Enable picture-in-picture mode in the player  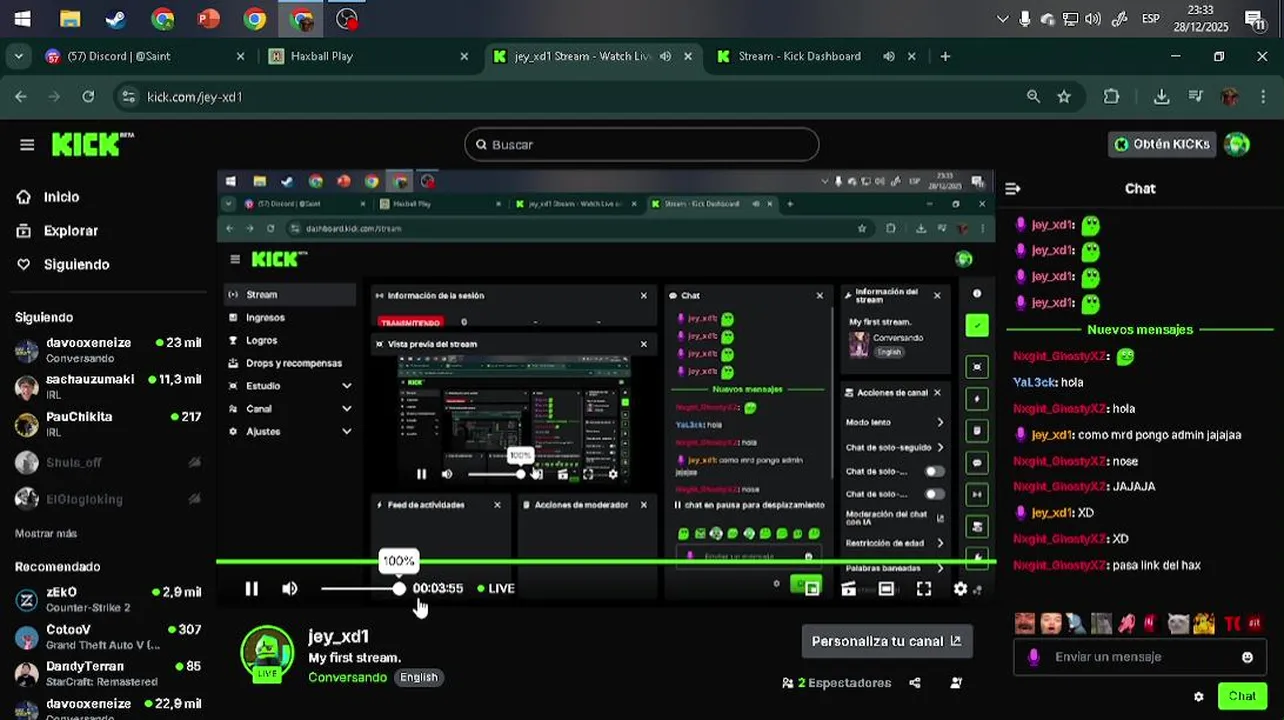[x=812, y=589]
